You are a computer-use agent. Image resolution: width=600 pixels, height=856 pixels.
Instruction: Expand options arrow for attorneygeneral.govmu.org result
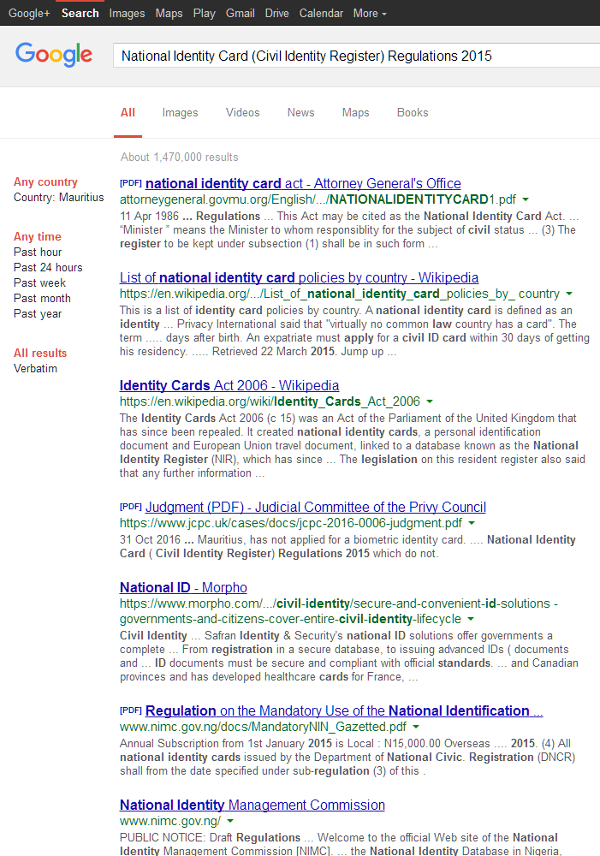pyautogui.click(x=526, y=200)
